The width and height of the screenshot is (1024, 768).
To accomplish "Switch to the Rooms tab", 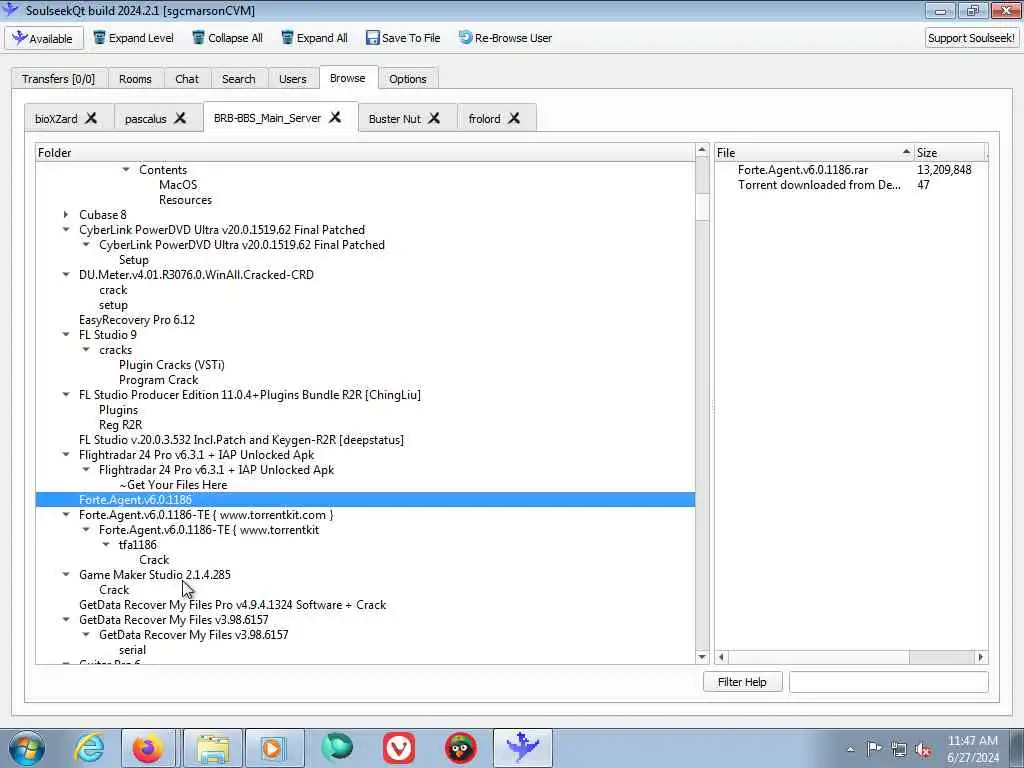I will click(135, 78).
